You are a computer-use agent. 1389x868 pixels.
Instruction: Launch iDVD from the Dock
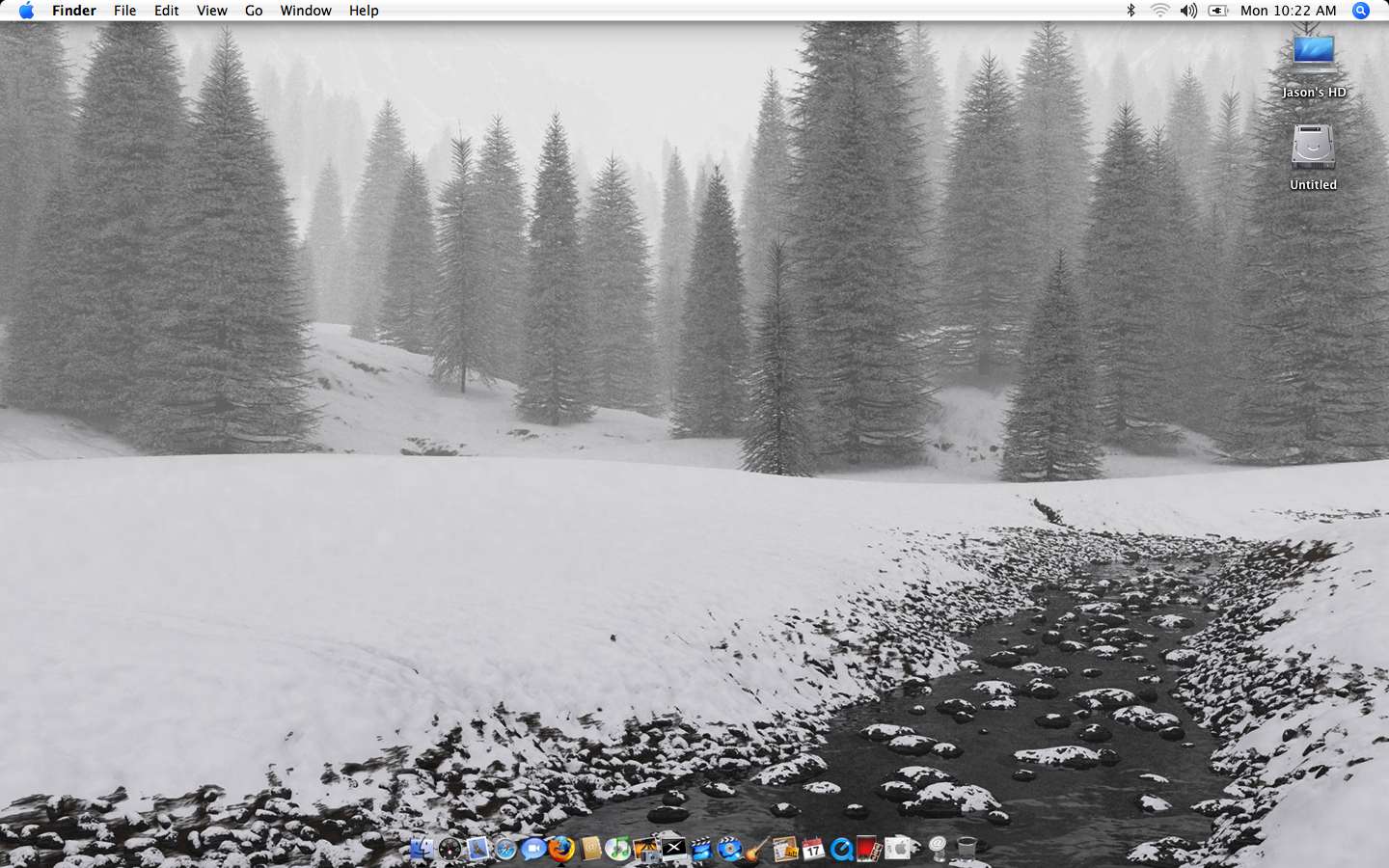pyautogui.click(x=730, y=849)
